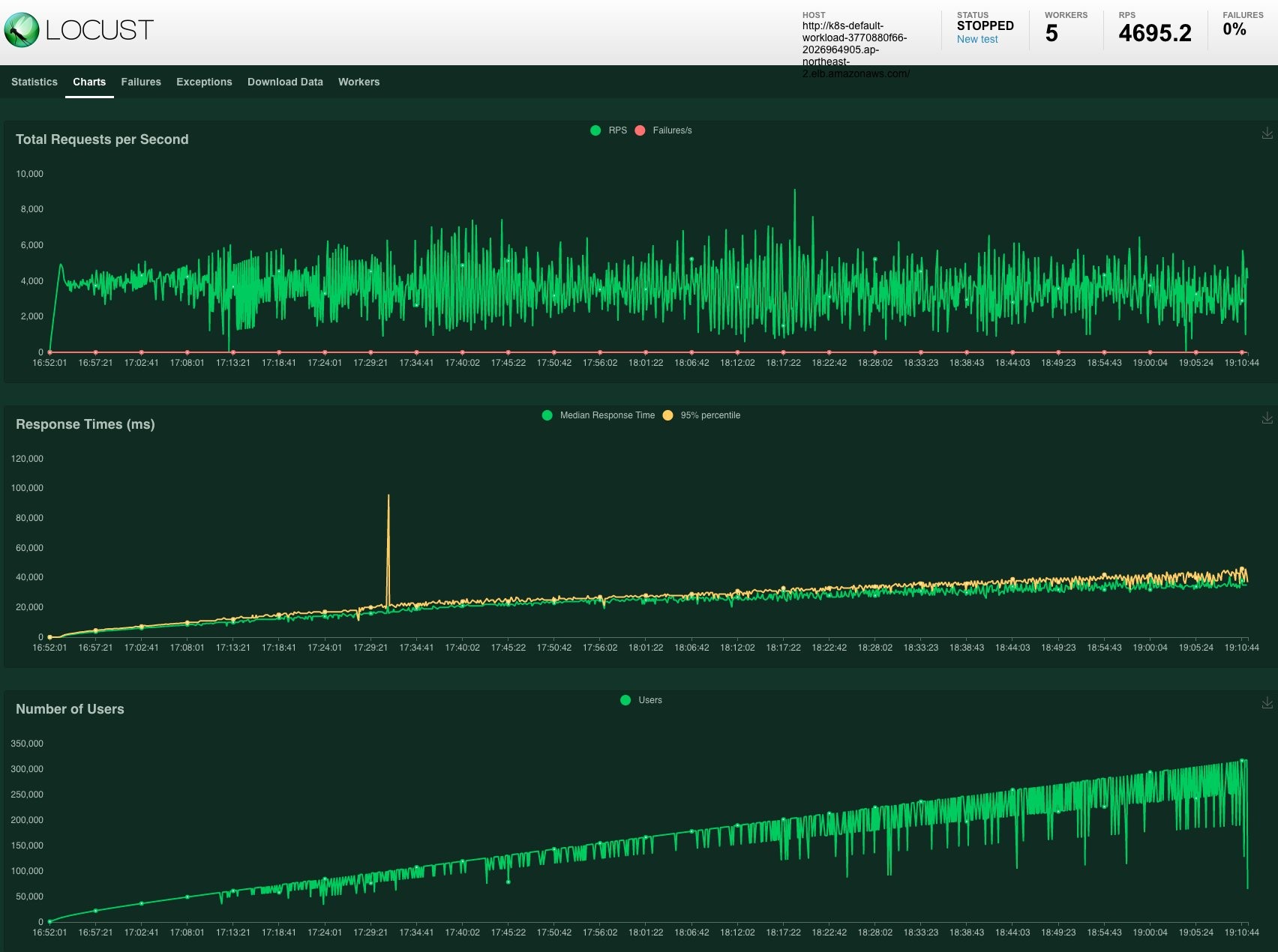This screenshot has width=1278, height=952.
Task: Click the New test link
Action: (977, 39)
